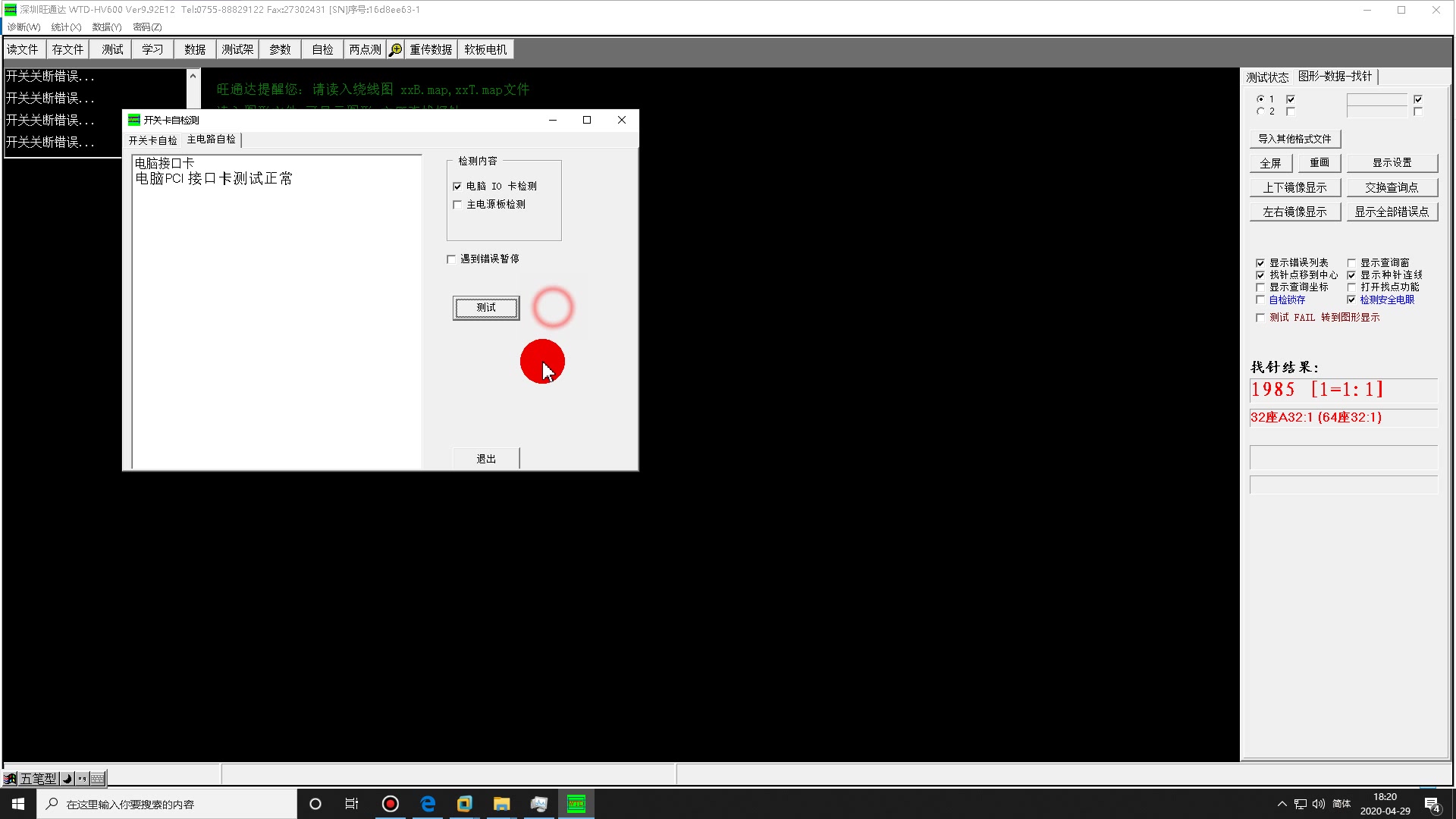The height and width of the screenshot is (819, 1456).
Task: Toggle the checkbox next to radio option 2
Action: [1291, 111]
